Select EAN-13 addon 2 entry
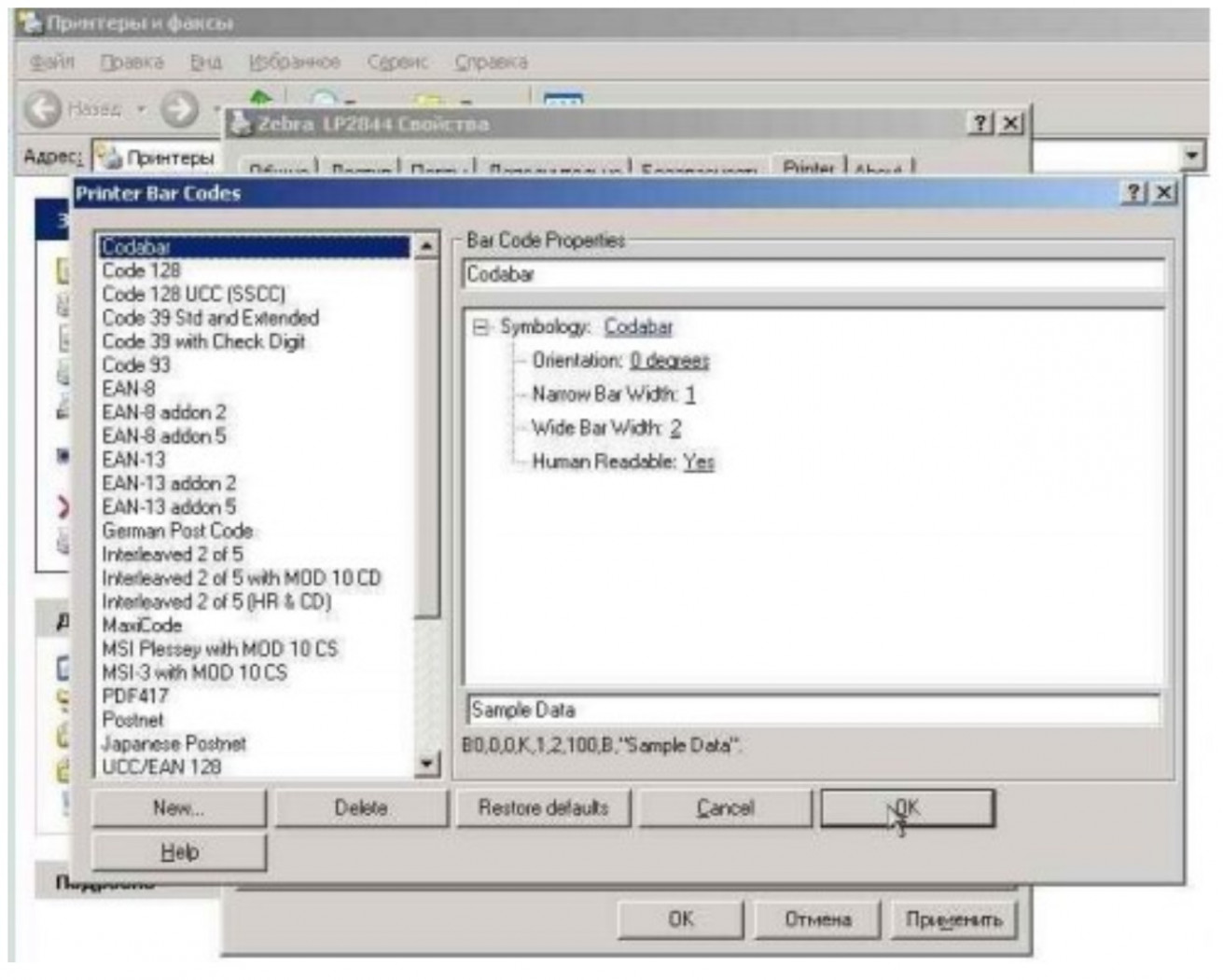 point(169,483)
